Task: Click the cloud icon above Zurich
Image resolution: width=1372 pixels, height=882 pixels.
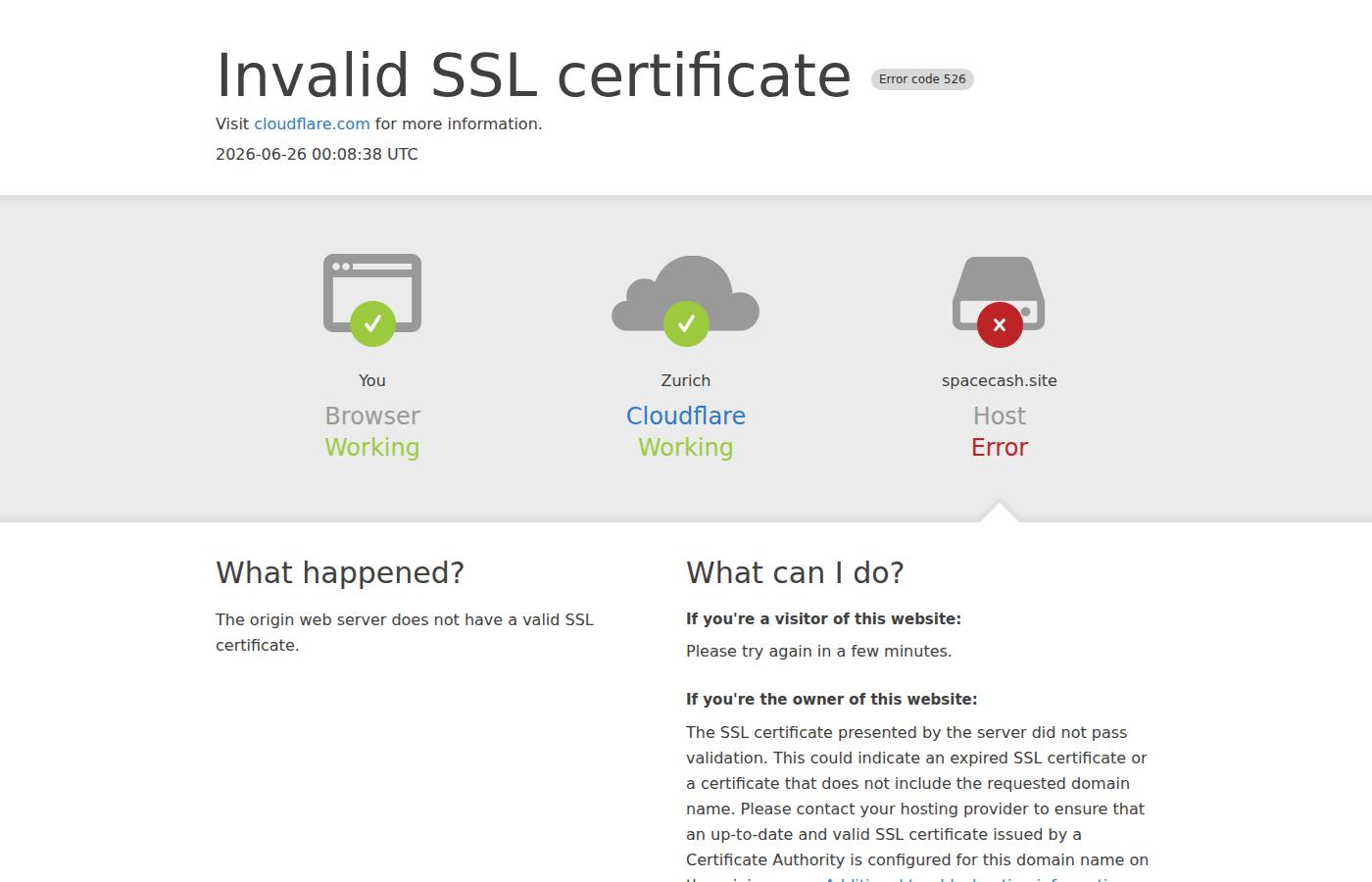Action: [x=686, y=300]
